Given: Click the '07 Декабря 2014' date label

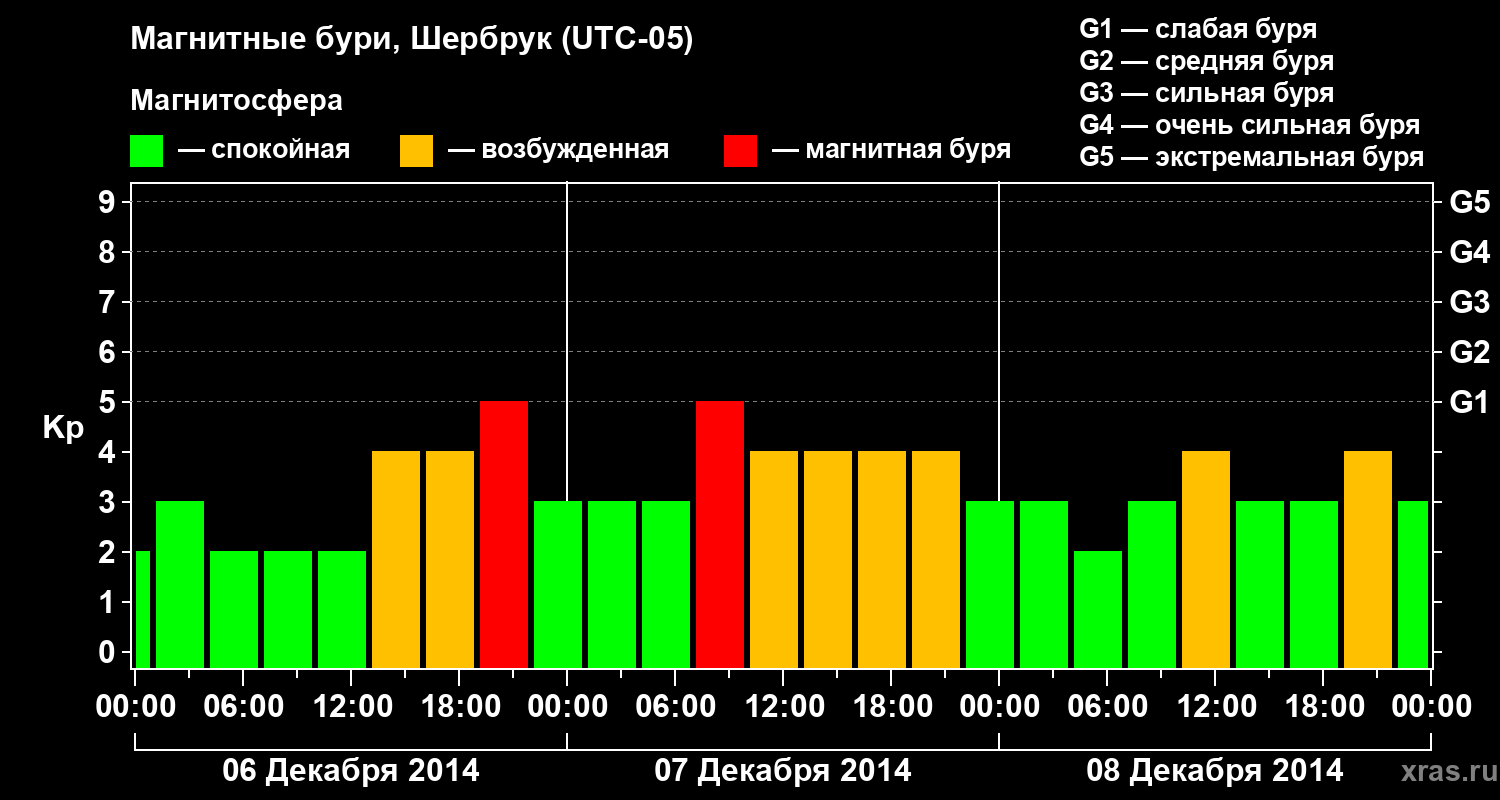Looking at the screenshot, I should tap(783, 771).
